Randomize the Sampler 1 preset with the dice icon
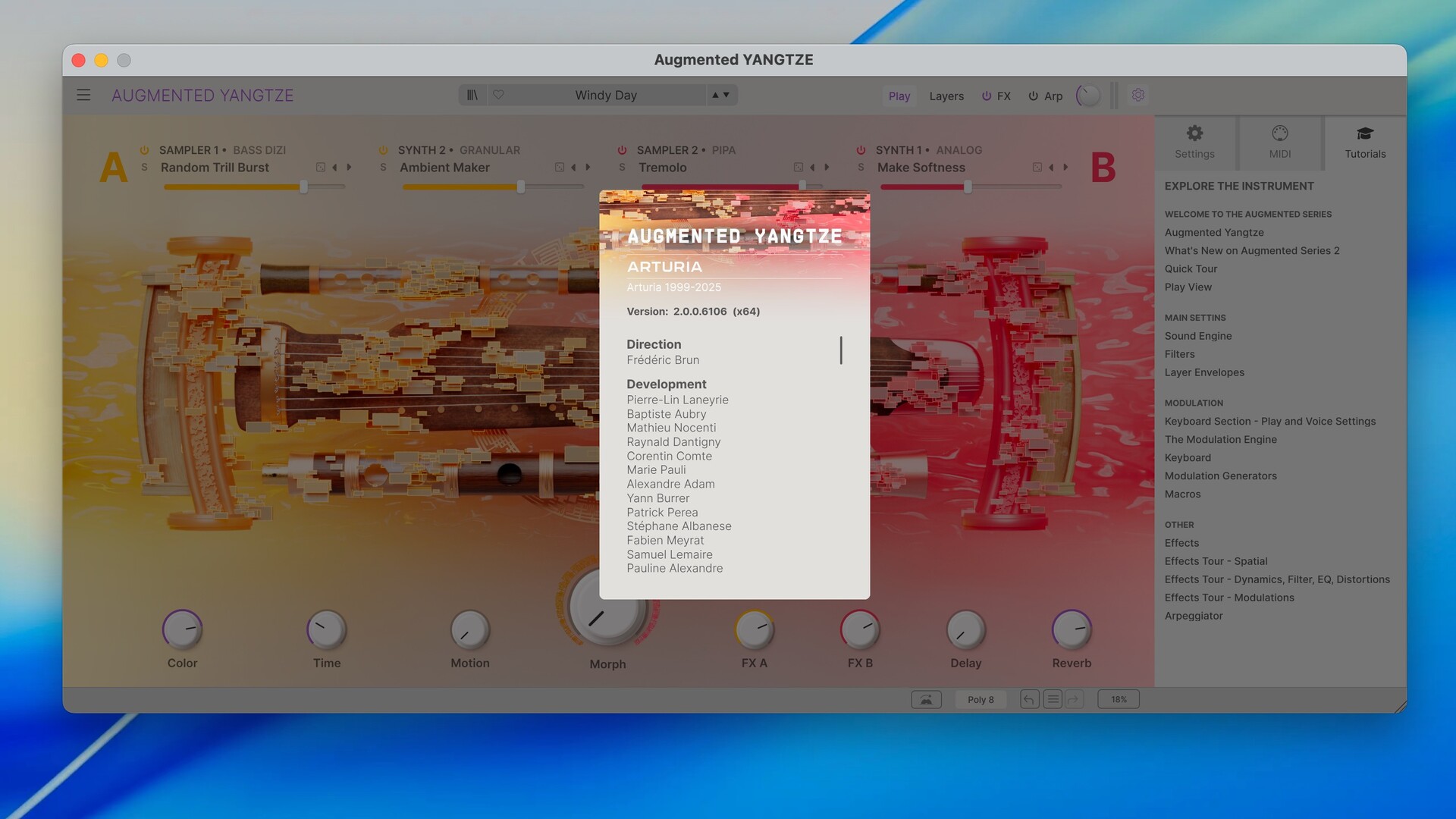 click(321, 167)
